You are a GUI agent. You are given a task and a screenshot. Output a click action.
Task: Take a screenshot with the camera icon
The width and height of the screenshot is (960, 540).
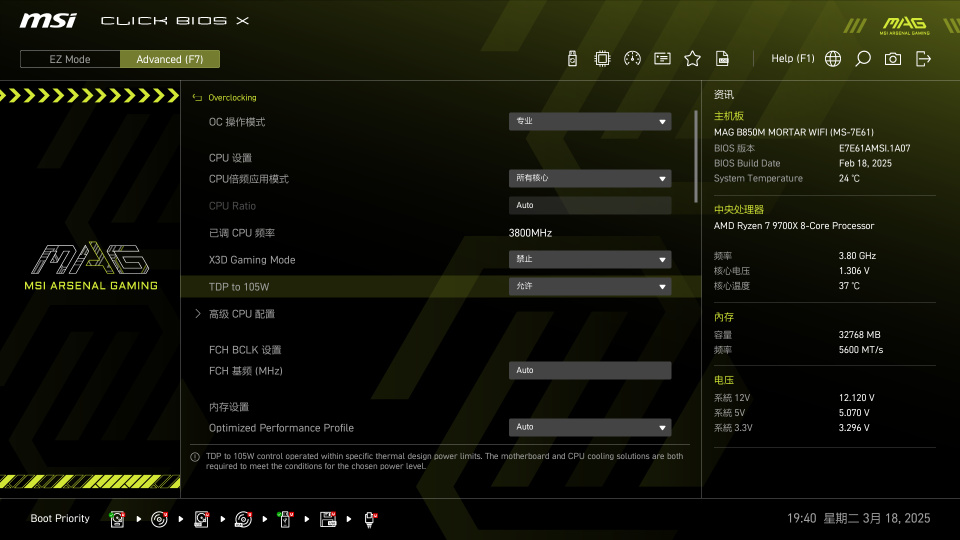pos(893,59)
